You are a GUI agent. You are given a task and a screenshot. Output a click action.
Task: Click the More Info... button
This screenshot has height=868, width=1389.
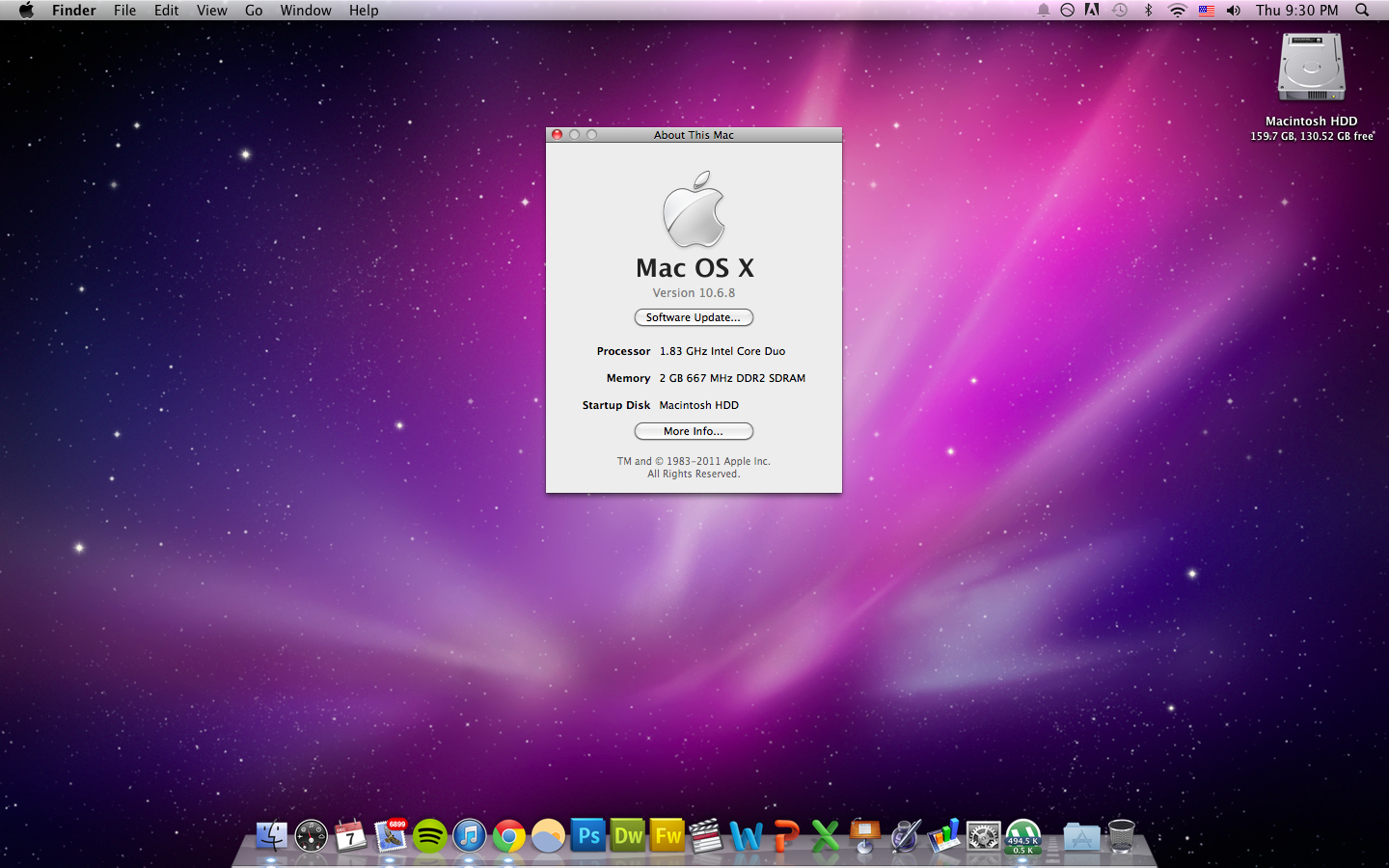(x=694, y=431)
